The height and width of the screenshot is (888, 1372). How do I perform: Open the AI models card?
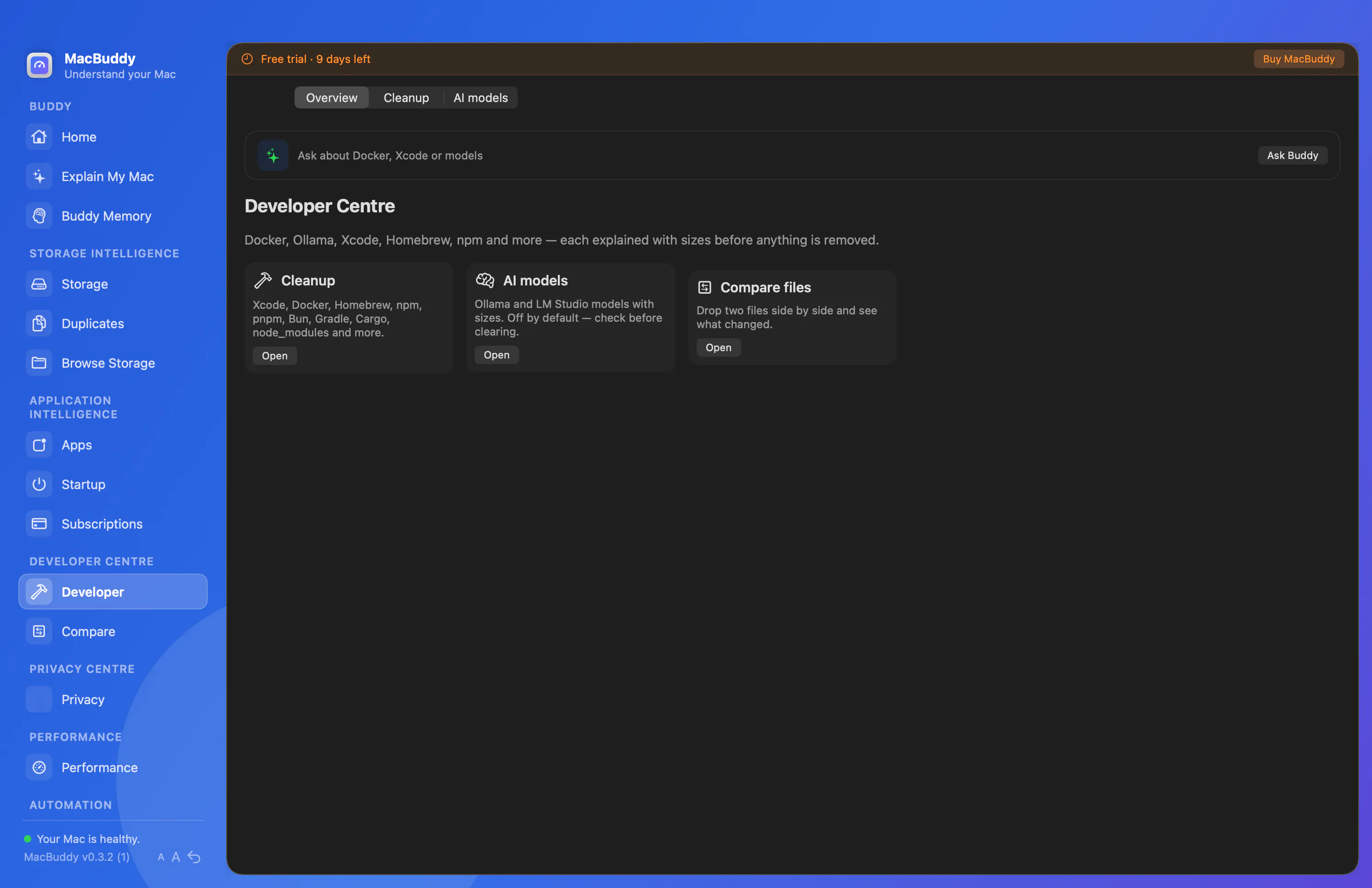pyautogui.click(x=496, y=355)
